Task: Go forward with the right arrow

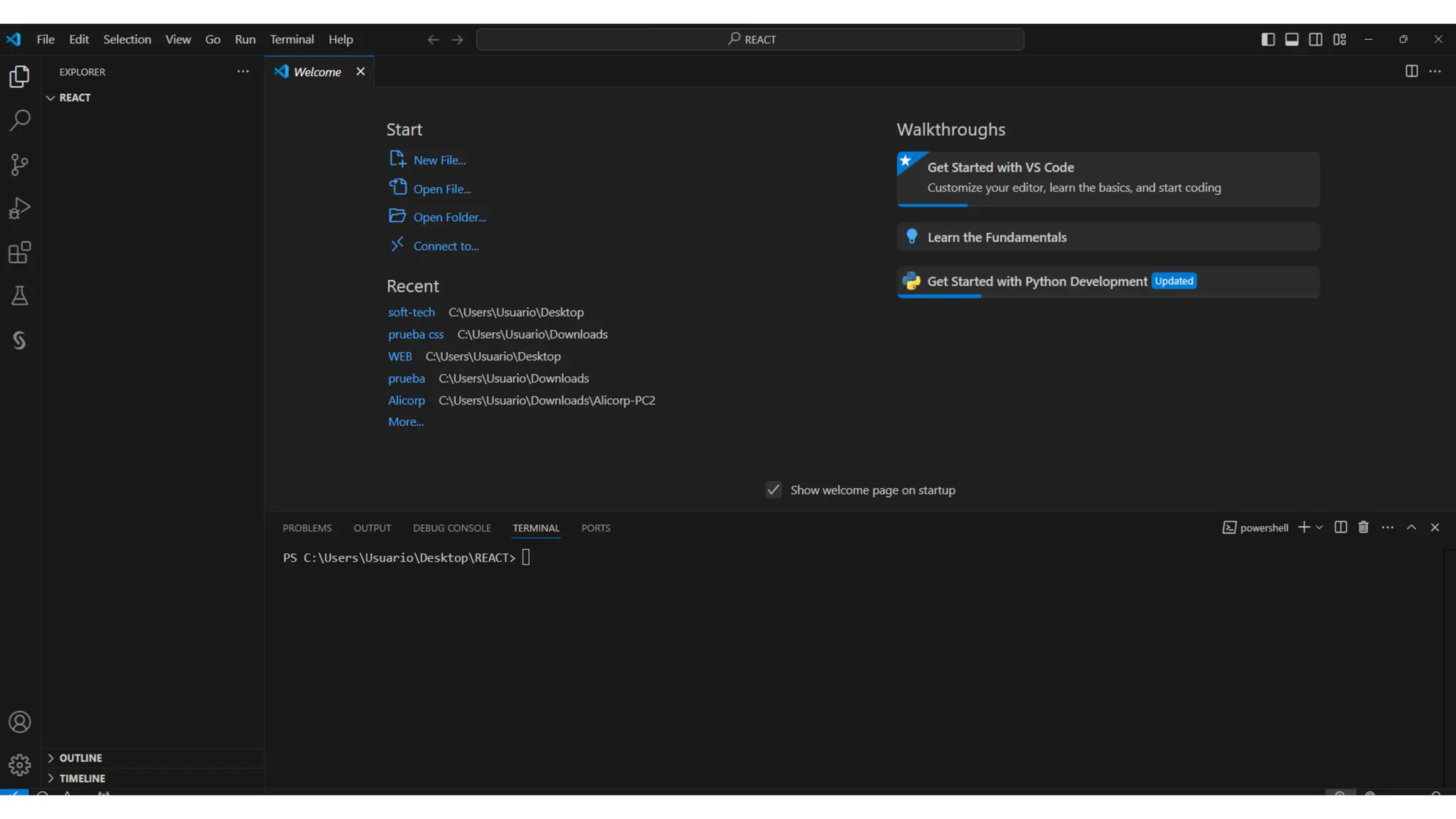Action: 457,40
